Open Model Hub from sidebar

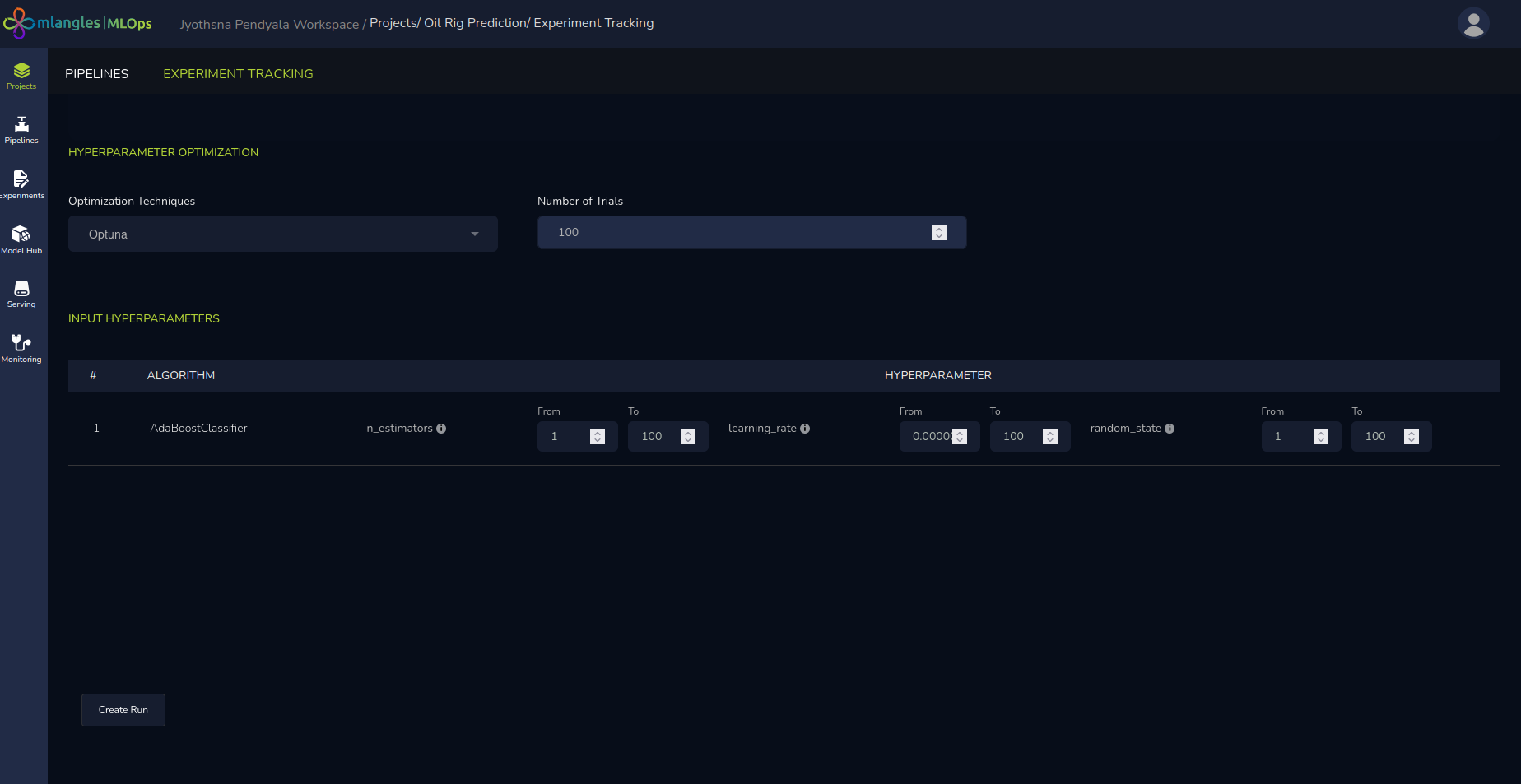click(x=21, y=239)
